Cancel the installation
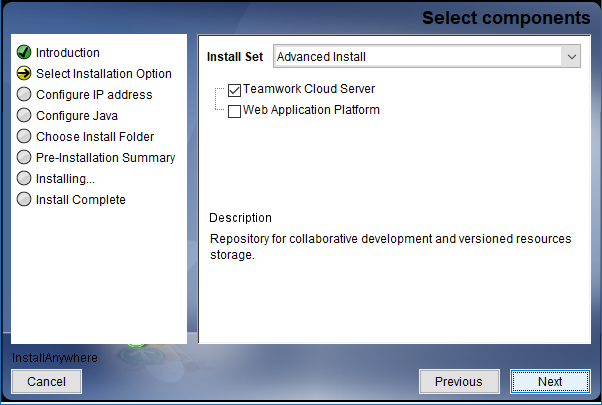Image resolution: width=602 pixels, height=405 pixels. pos(46,381)
